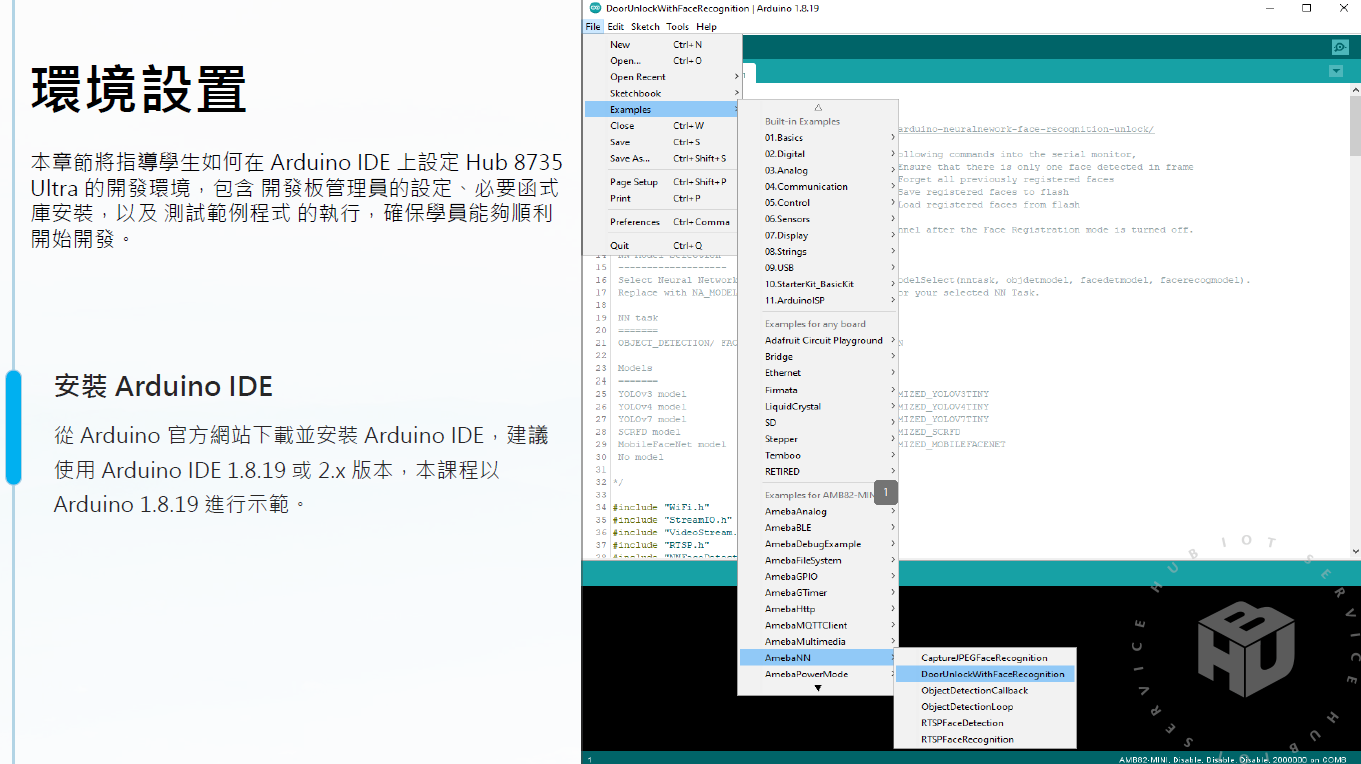This screenshot has height=764, width=1361.
Task: Select the Examples menu entry
Action: 663,109
